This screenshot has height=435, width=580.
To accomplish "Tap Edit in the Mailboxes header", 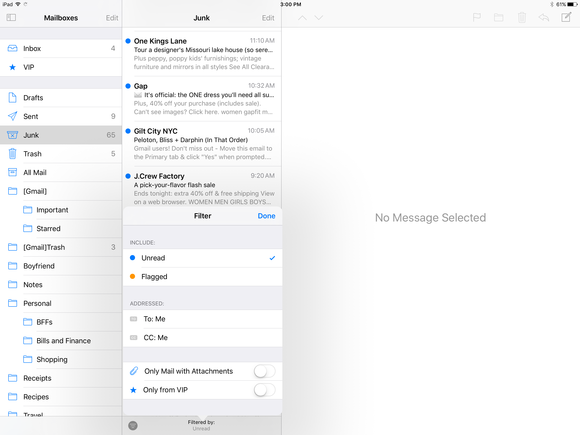I will point(112,18).
